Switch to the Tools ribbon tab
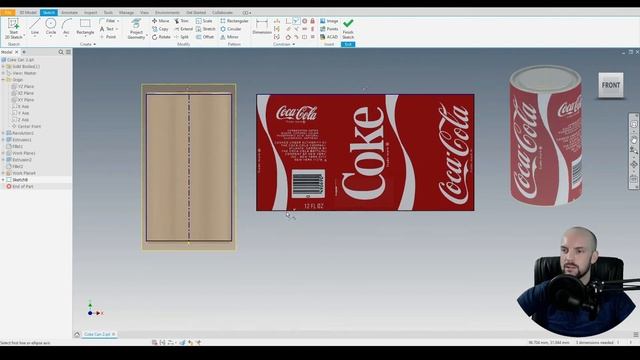This screenshot has height=360, width=640. 108,13
